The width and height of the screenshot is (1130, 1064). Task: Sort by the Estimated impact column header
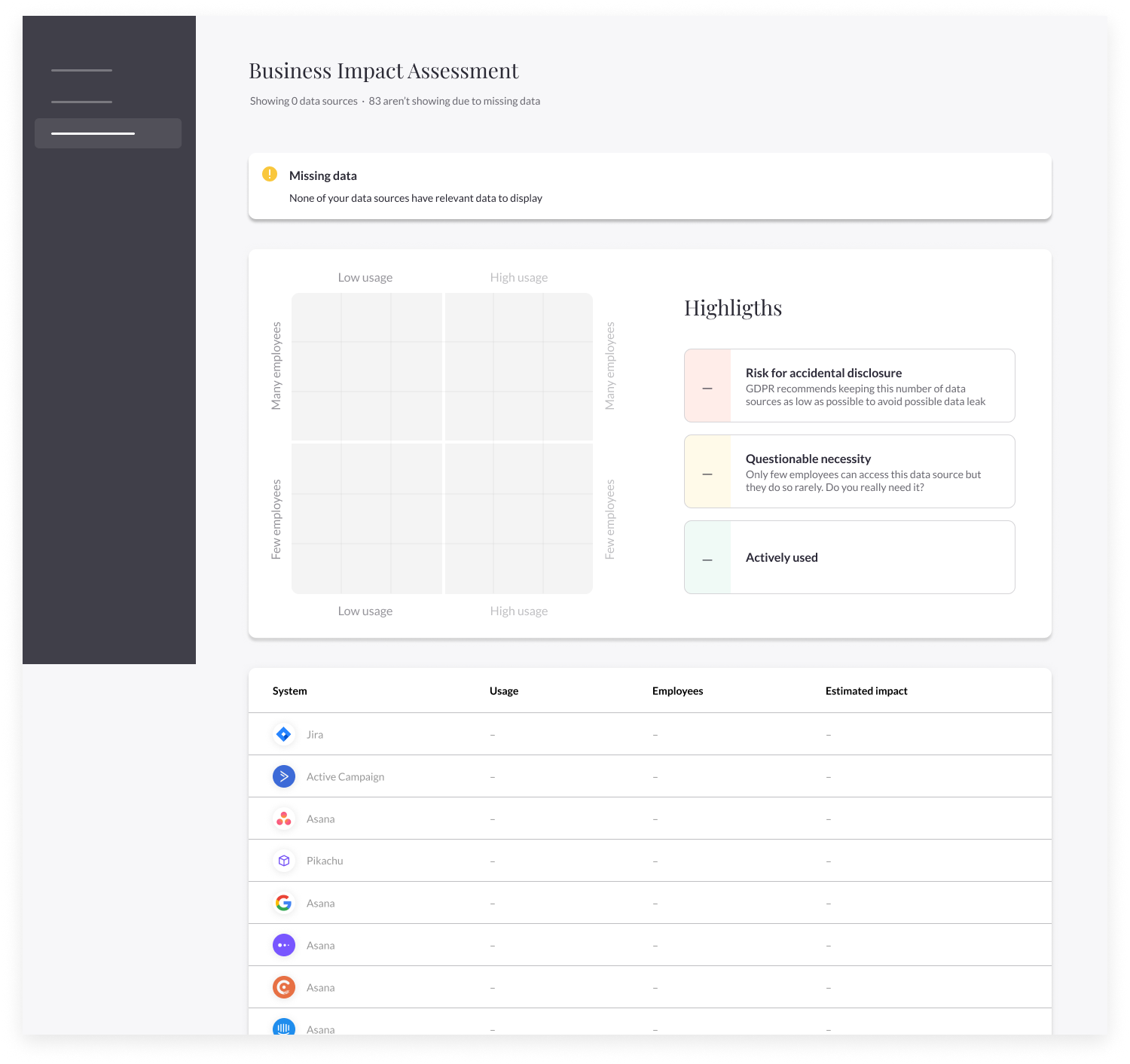(x=866, y=691)
